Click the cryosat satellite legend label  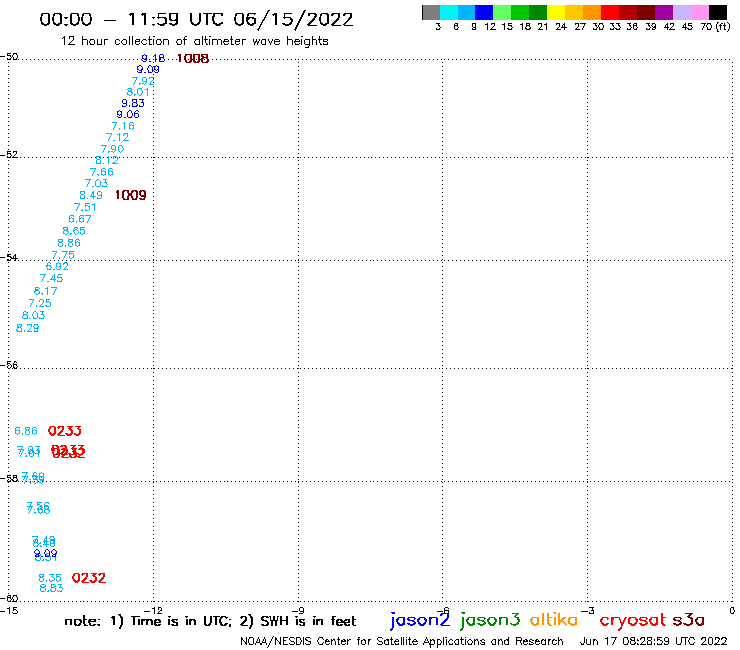[633, 621]
